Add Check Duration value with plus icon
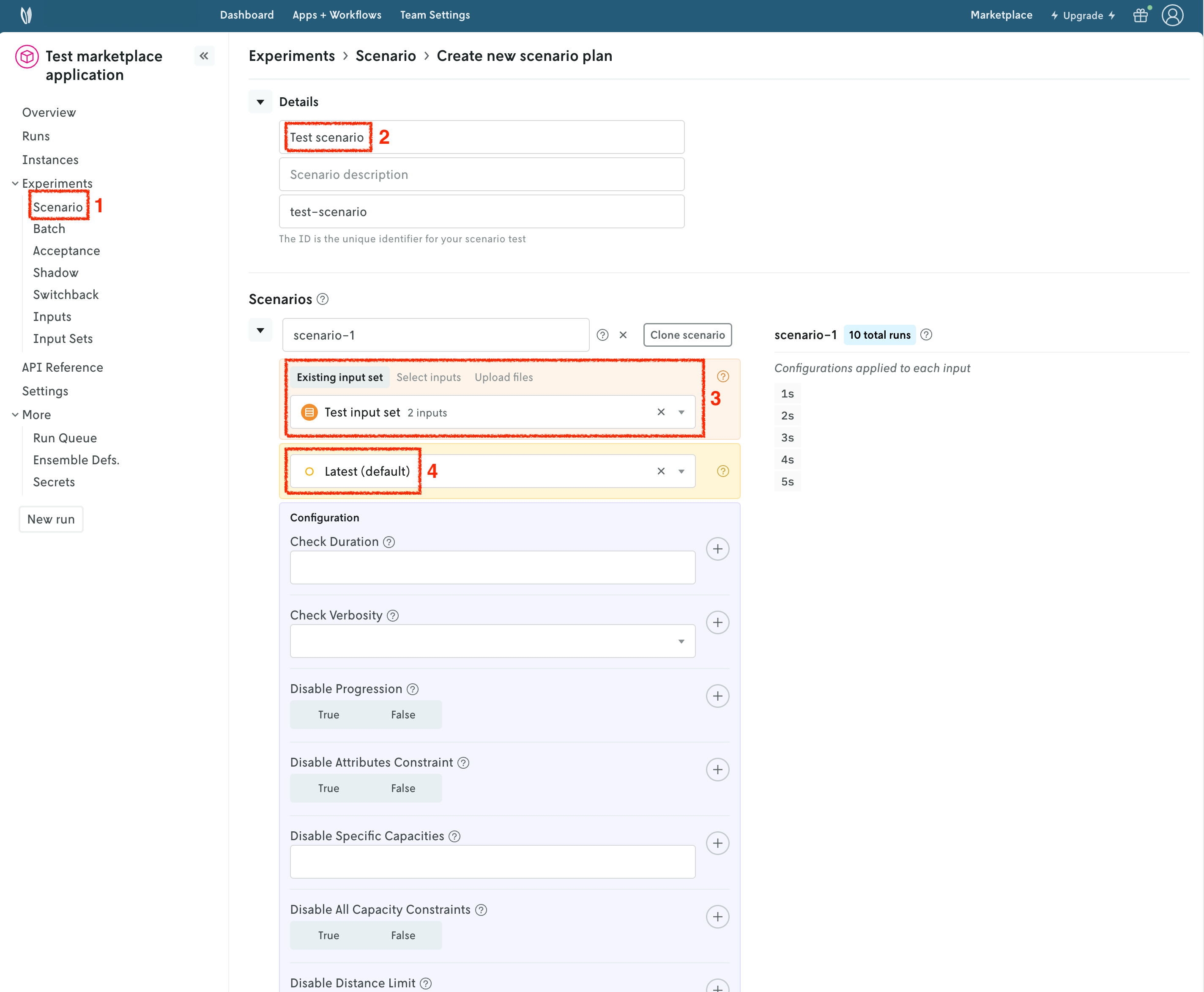Screen dimensions: 1204x992 coord(717,549)
